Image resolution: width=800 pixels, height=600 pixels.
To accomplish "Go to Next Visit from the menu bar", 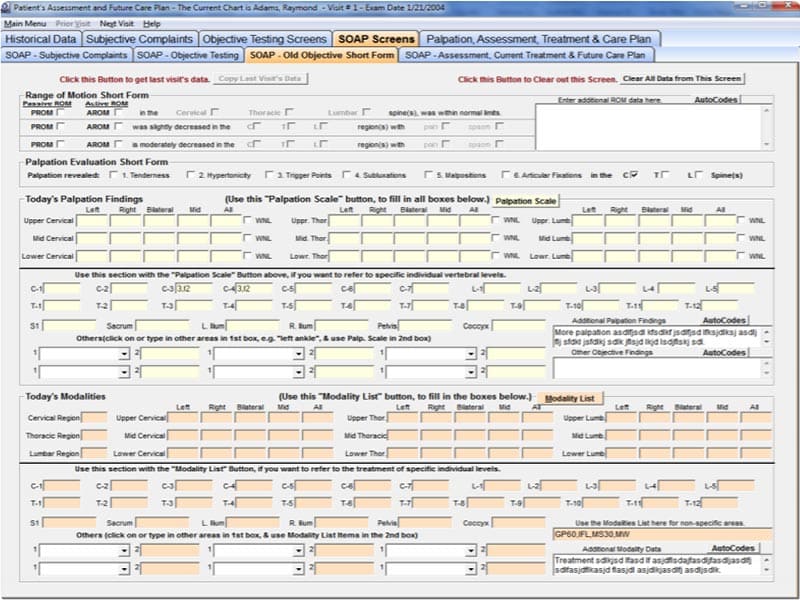I will pyautogui.click(x=117, y=23).
